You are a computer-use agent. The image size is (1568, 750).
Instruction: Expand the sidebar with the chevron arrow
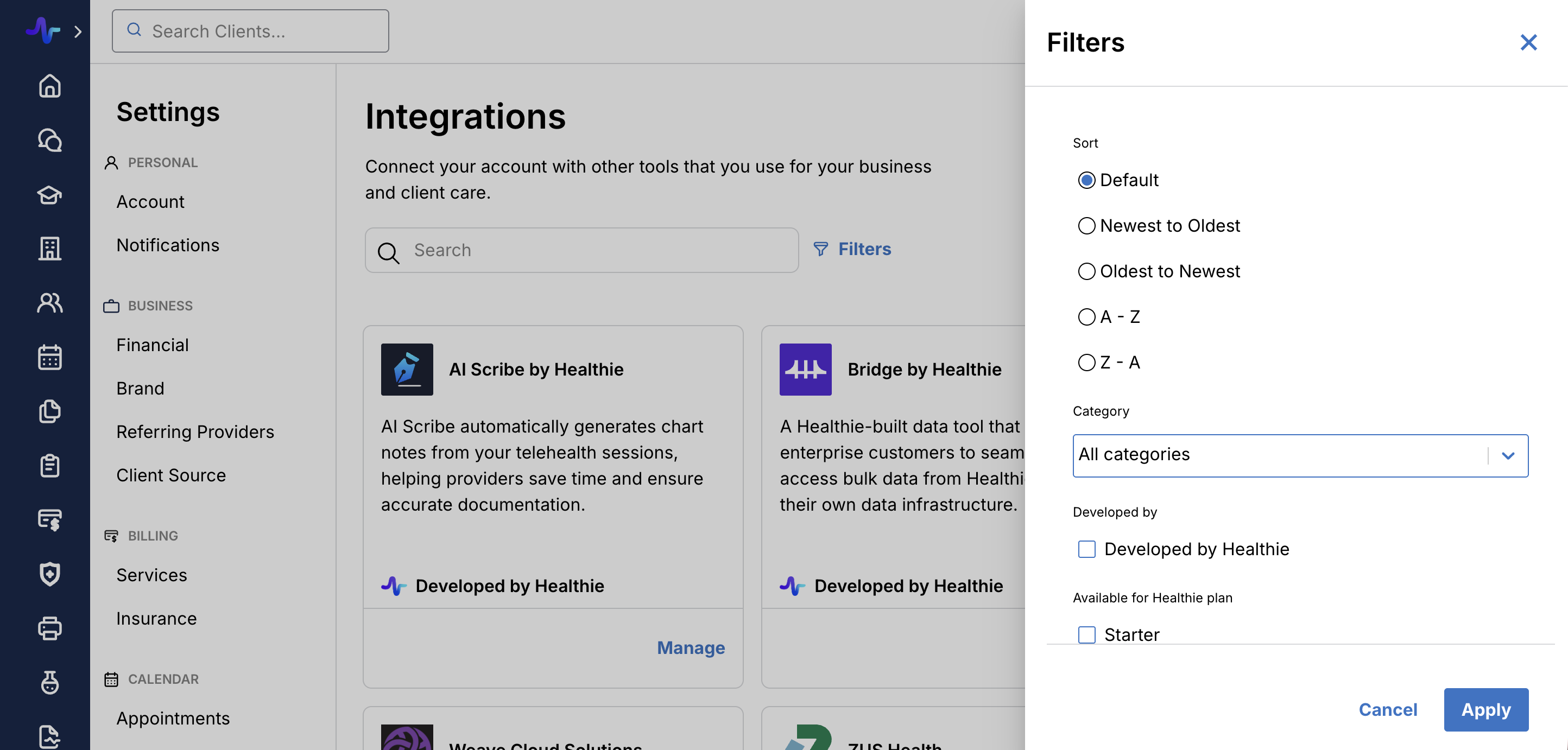pos(77,31)
